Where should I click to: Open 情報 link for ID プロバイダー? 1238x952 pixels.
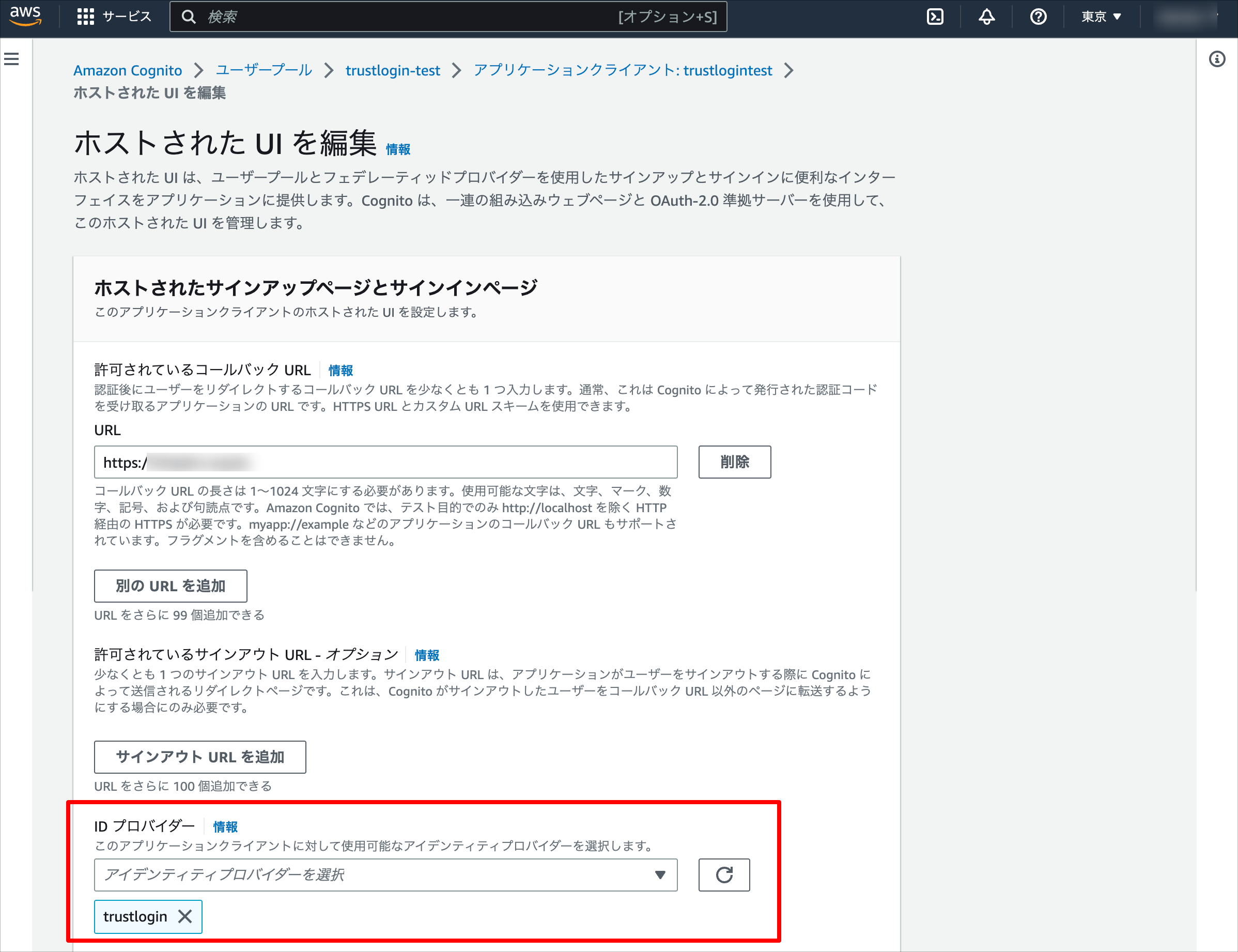(x=225, y=827)
